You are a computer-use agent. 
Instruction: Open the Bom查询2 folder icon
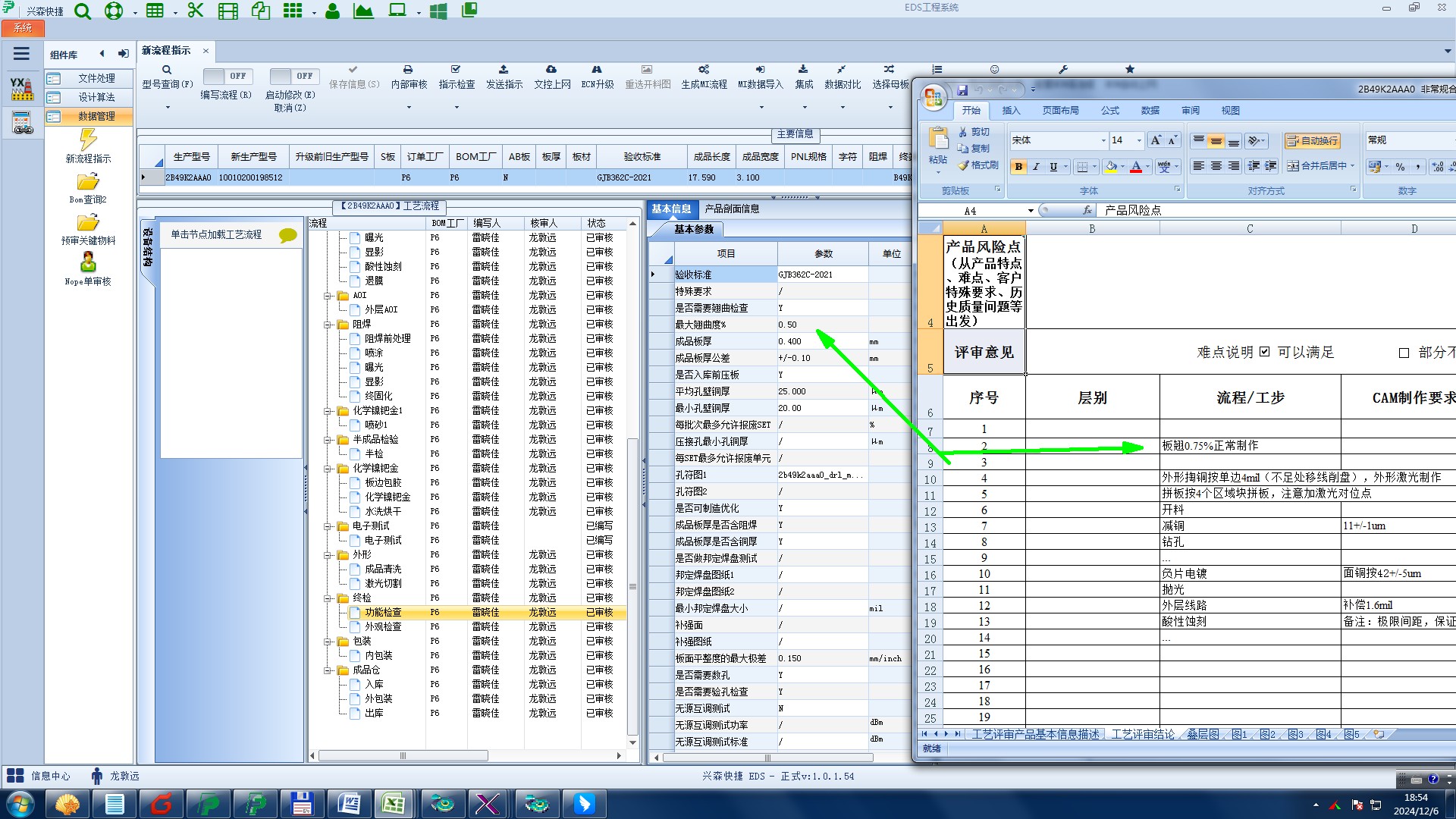[88, 182]
